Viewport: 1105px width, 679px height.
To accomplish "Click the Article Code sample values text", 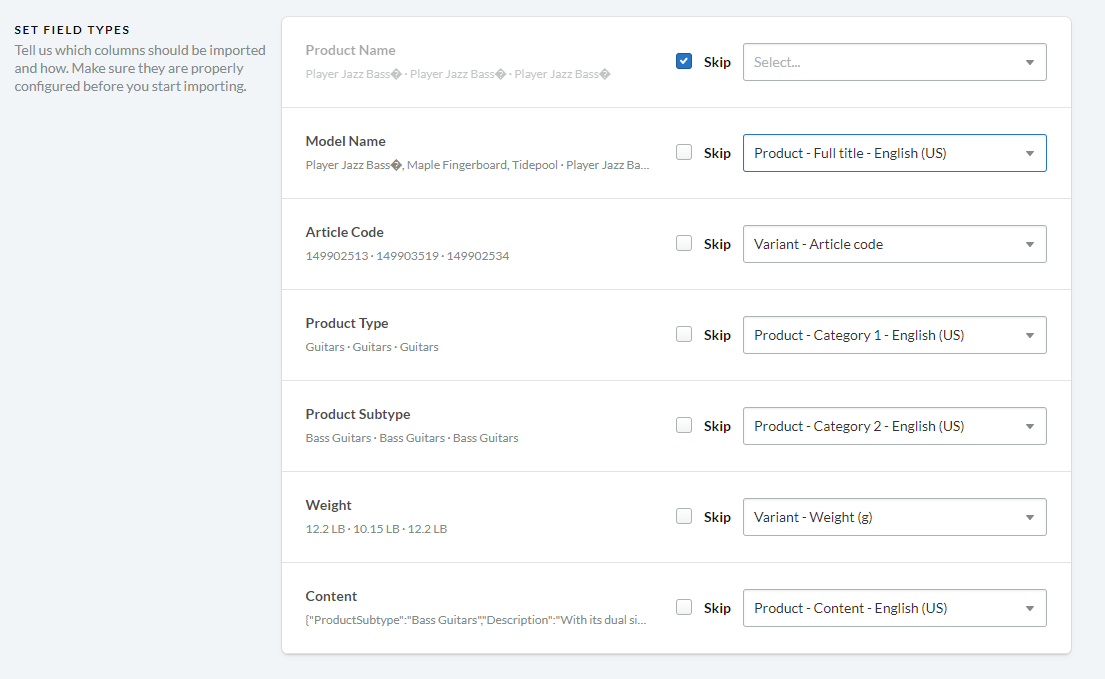I will [x=407, y=256].
